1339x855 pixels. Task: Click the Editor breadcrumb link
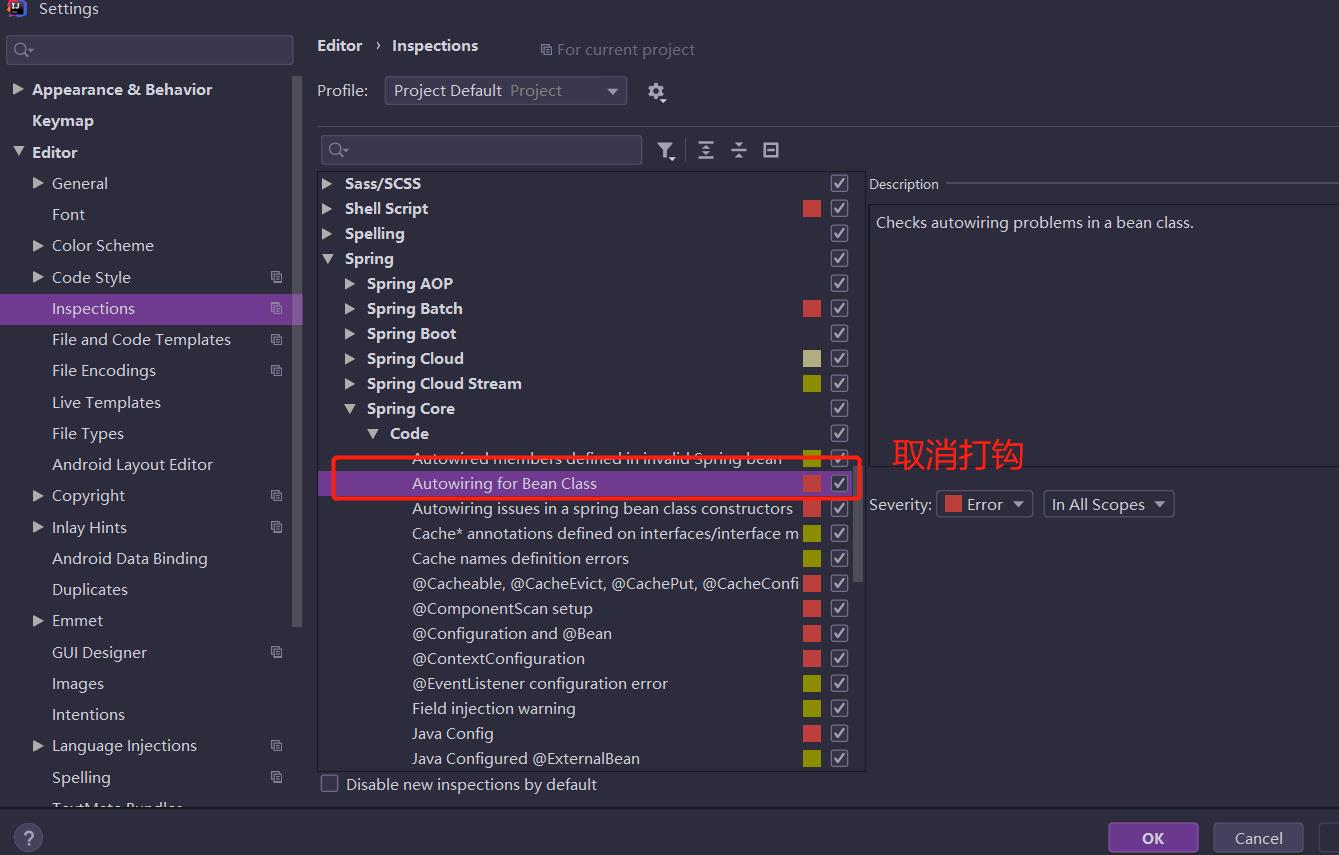pos(340,46)
